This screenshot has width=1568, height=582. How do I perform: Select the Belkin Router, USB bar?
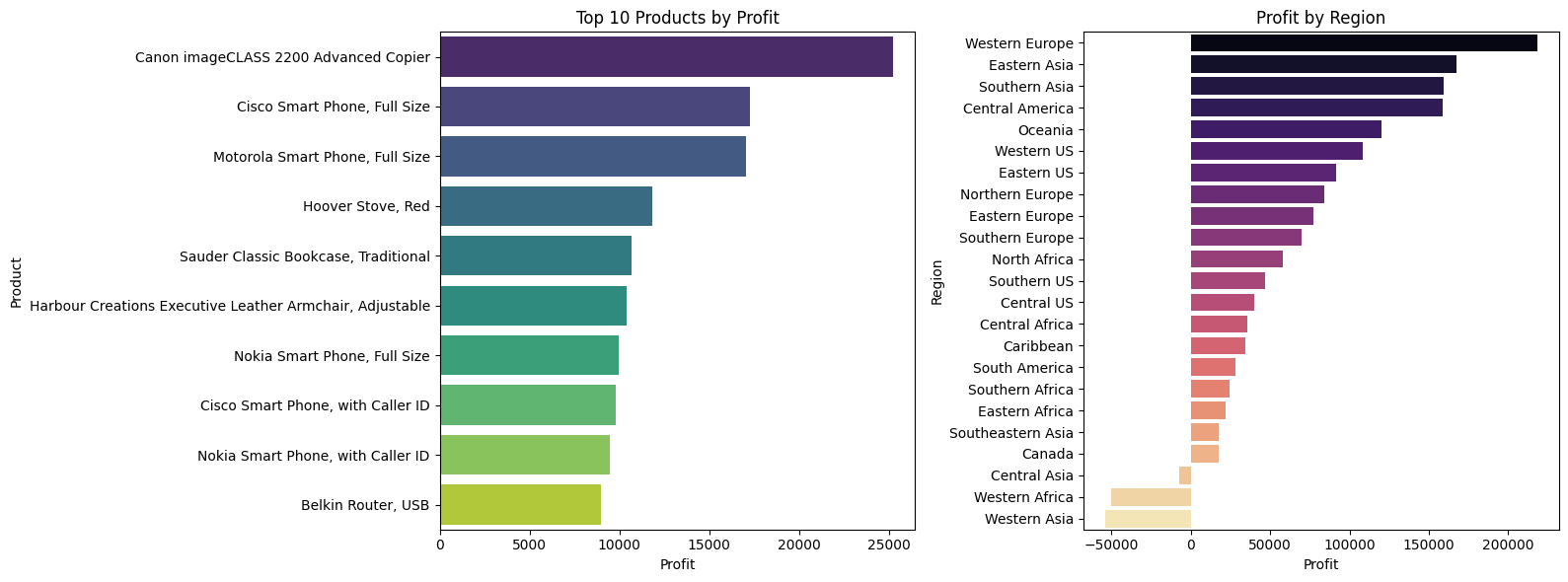coord(520,505)
